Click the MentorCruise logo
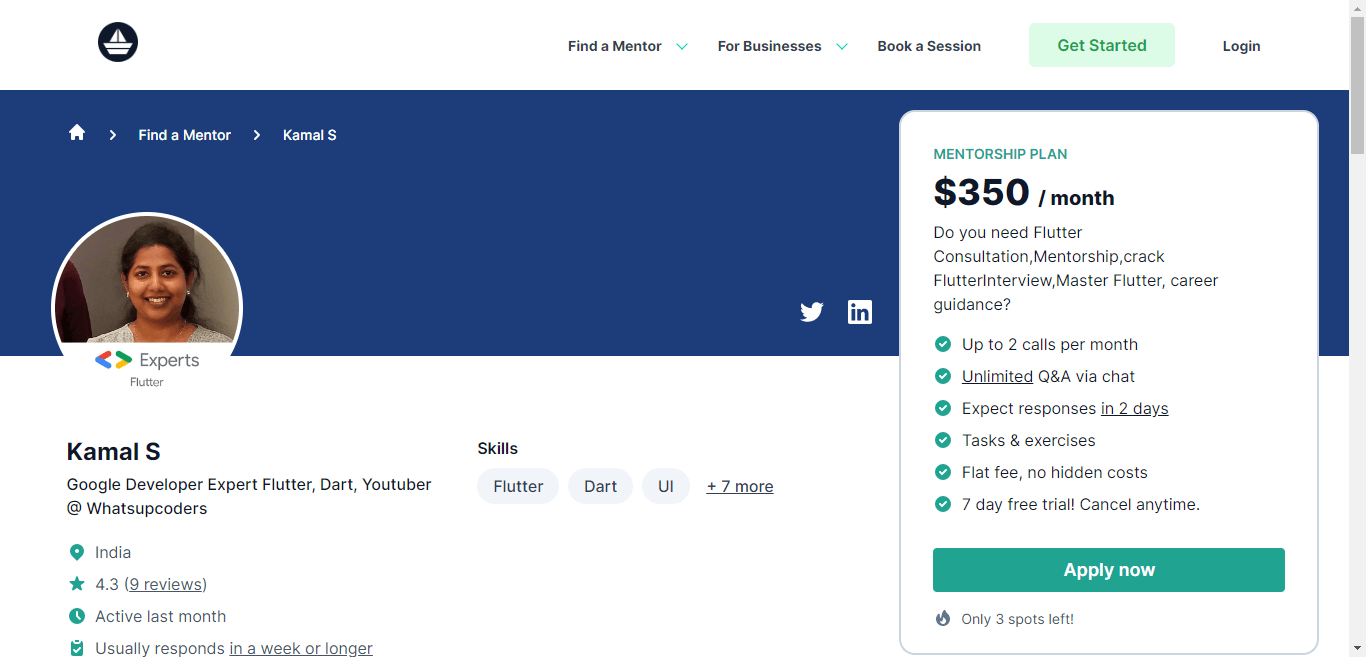The height and width of the screenshot is (657, 1366). point(117,42)
